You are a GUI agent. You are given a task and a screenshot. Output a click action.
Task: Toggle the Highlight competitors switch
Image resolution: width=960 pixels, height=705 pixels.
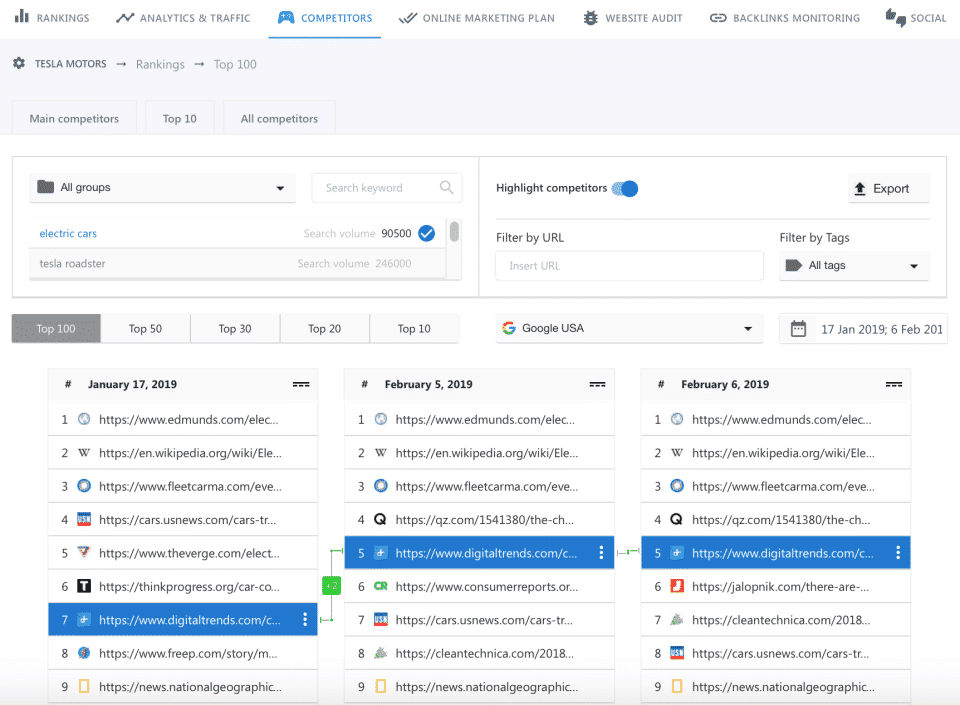tap(625, 188)
